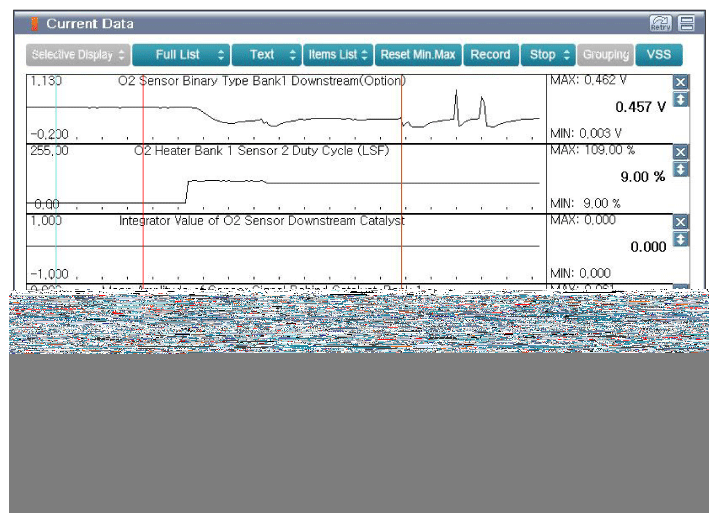Click the Grouping button
Image resolution: width=718 pixels, height=522 pixels.
(x=605, y=55)
